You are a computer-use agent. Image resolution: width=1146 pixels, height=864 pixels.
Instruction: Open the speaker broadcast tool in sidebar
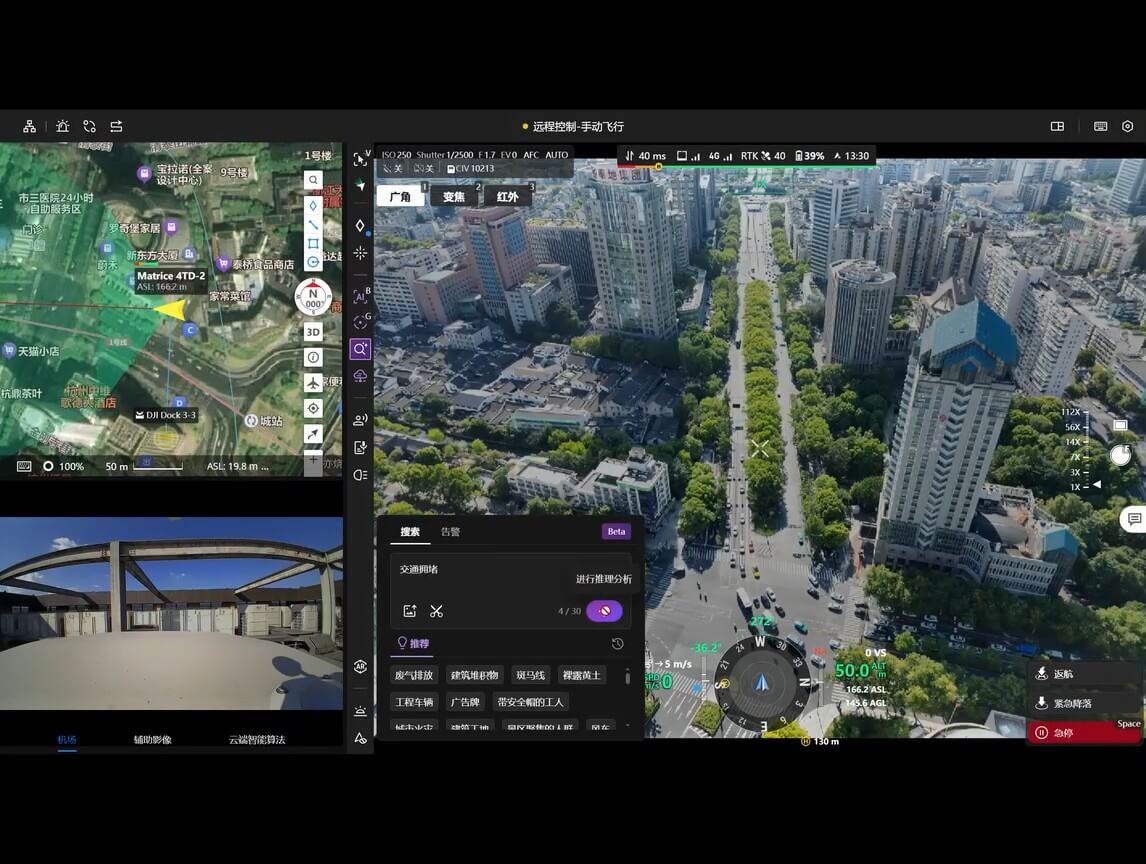[x=360, y=420]
